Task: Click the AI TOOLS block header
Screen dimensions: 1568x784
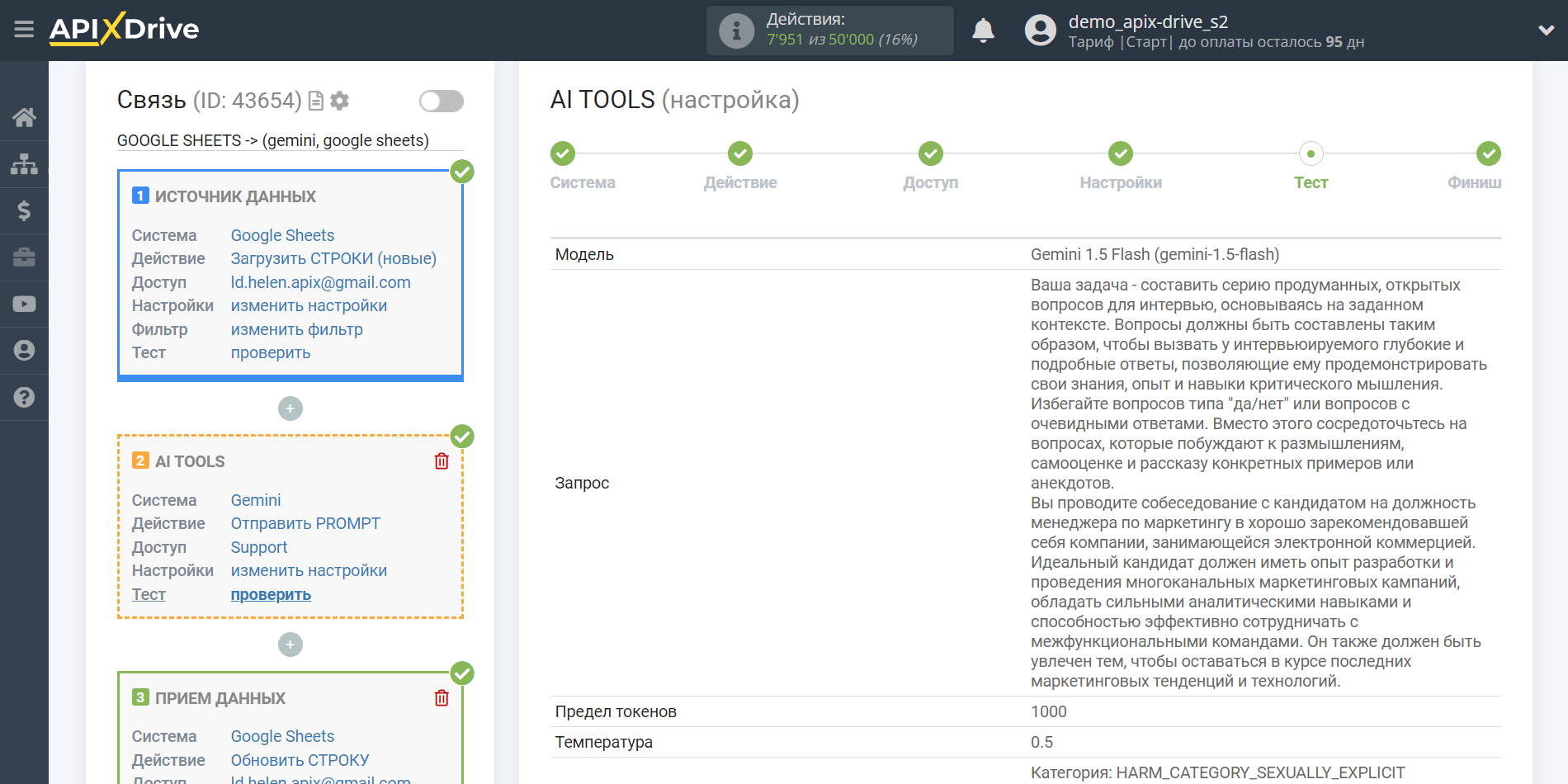Action: point(190,461)
